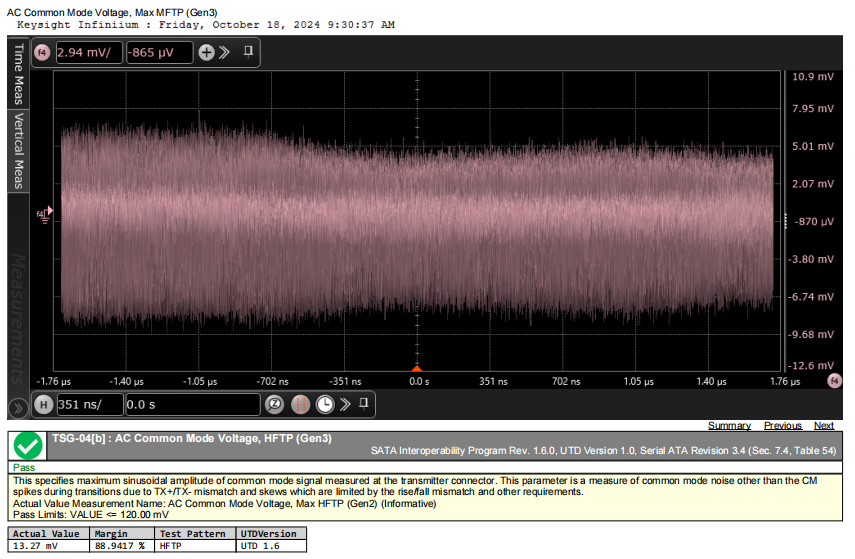Screen dimensions: 855x559
Task: Expand the sidebar with bottom-left chevron
Action: [17, 408]
